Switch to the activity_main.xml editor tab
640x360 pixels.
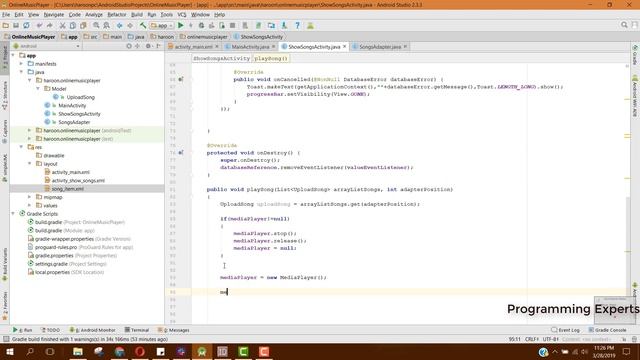(193, 47)
